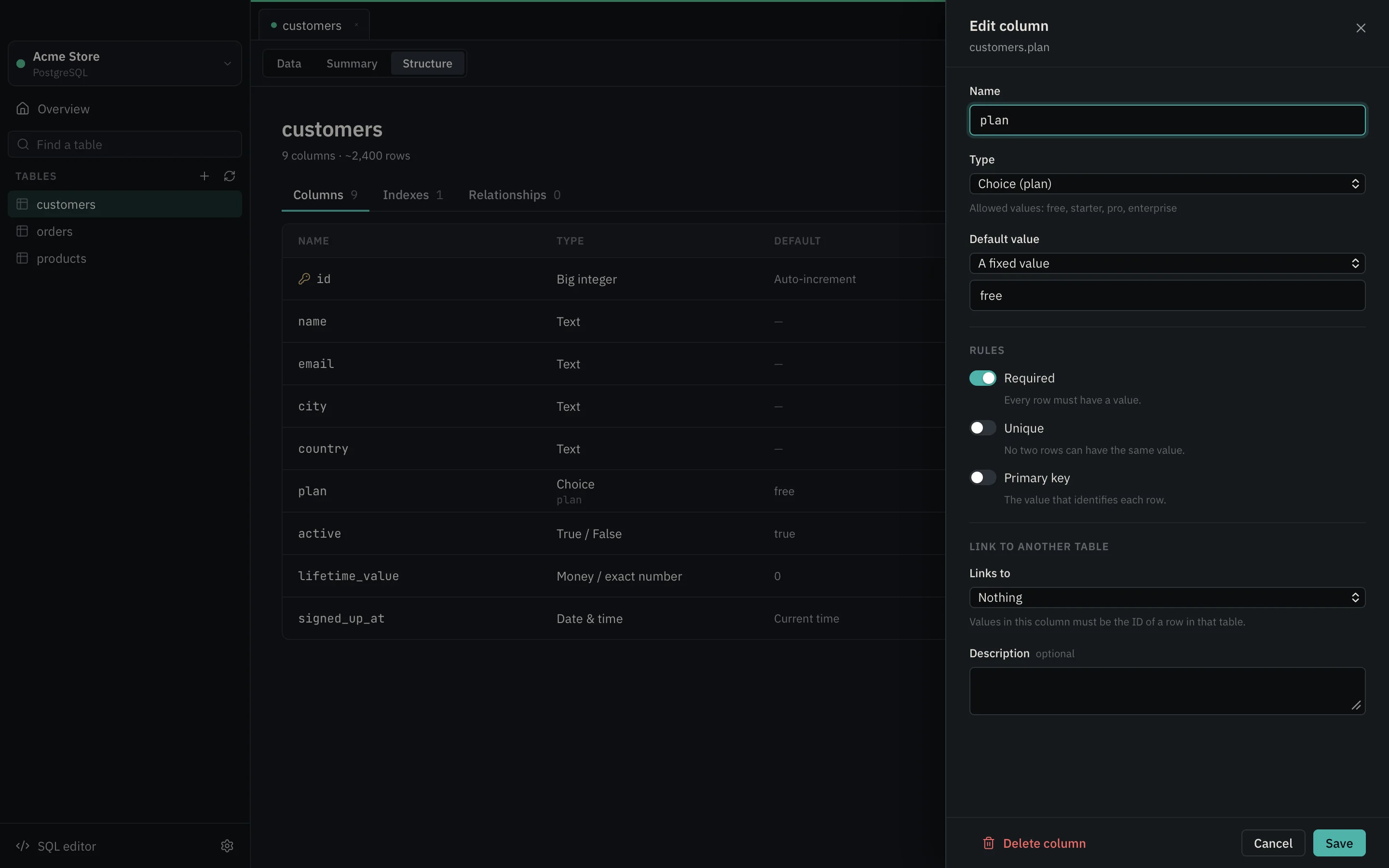Click the signed_up_at column name

pos(341,618)
